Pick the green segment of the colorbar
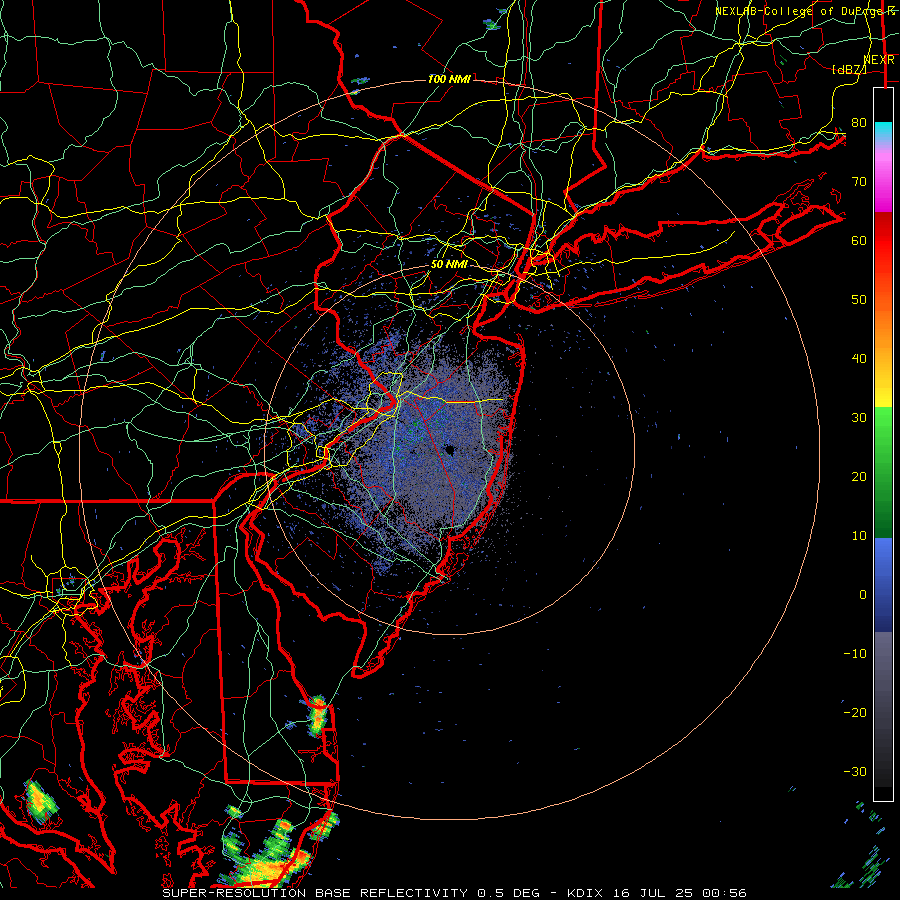This screenshot has width=900, height=900. pos(883,471)
